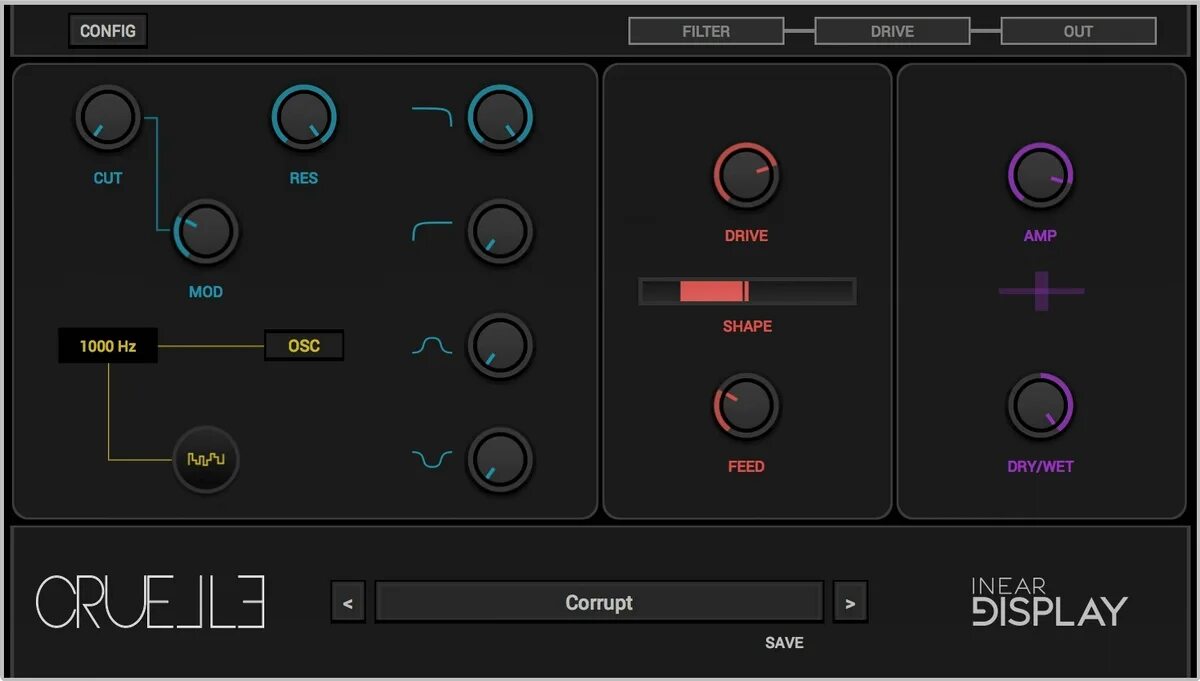
Task: Click the high-pass filter curve icon
Action: click(x=432, y=231)
